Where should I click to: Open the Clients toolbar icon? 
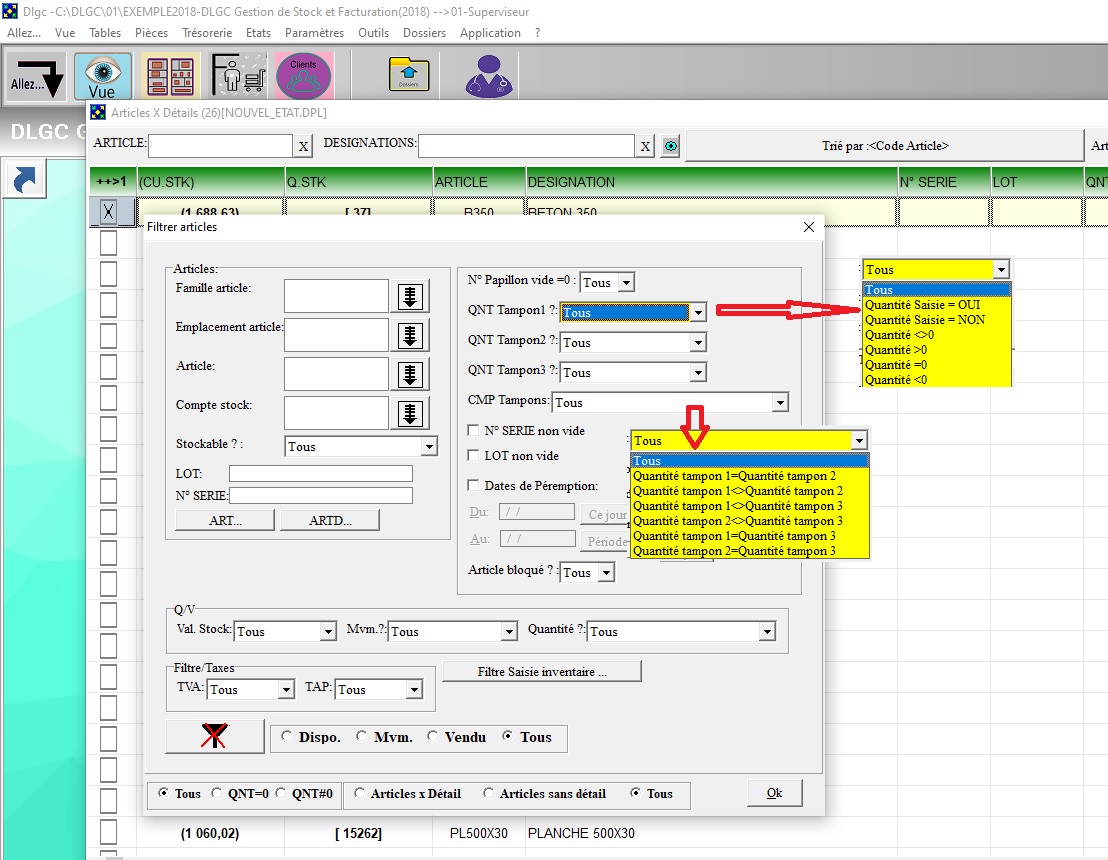303,76
